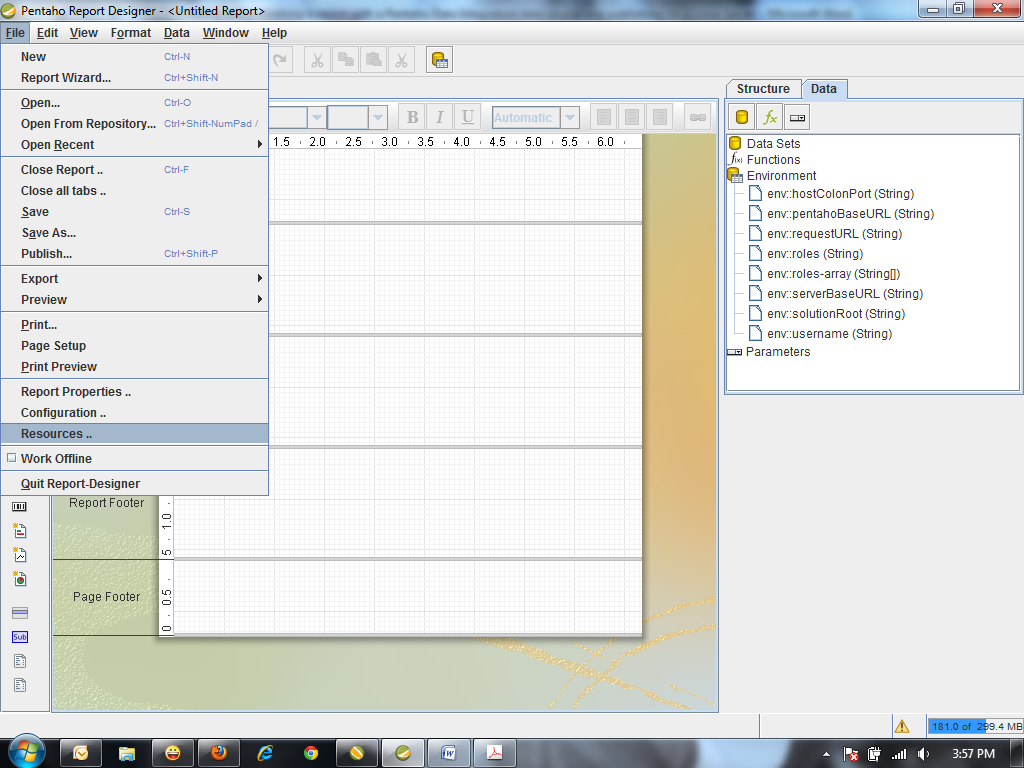Click the align right icon
Viewport: 1024px width, 768px height.
click(x=660, y=118)
